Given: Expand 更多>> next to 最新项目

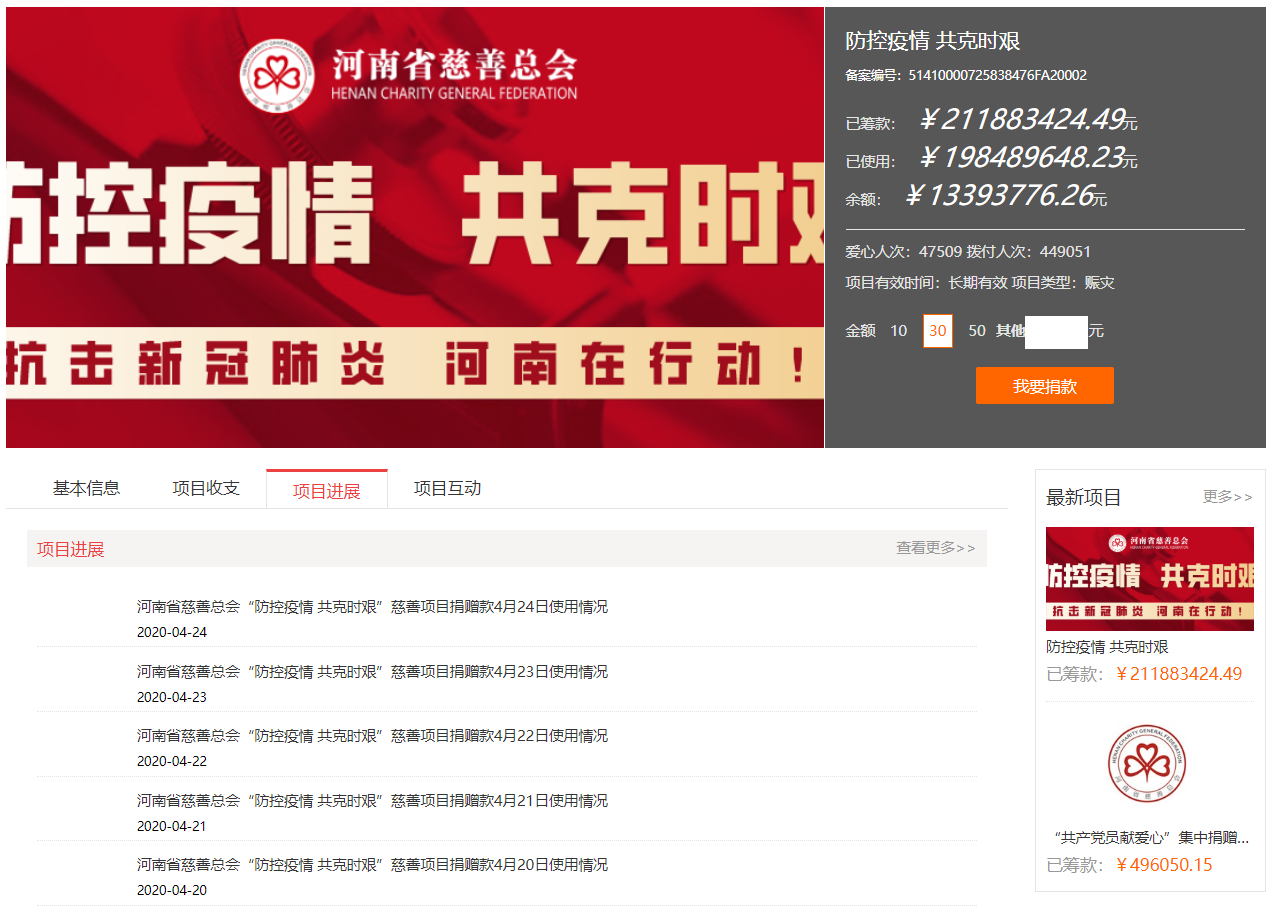Looking at the screenshot, I should (x=1227, y=497).
